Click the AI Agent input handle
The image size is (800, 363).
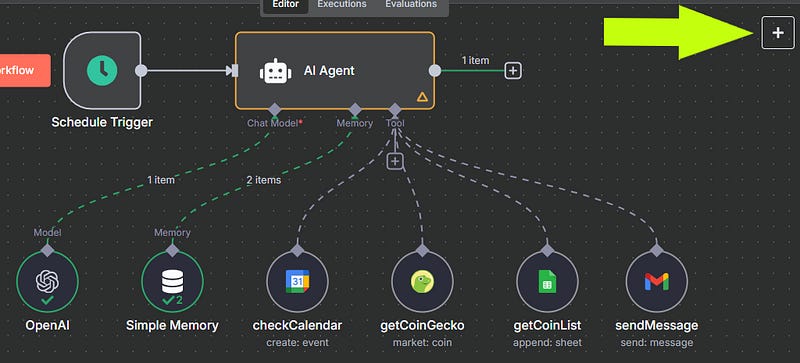235,70
